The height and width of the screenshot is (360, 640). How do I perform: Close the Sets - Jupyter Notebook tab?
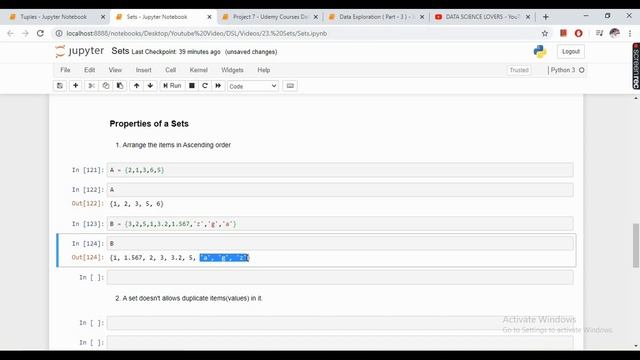209,17
